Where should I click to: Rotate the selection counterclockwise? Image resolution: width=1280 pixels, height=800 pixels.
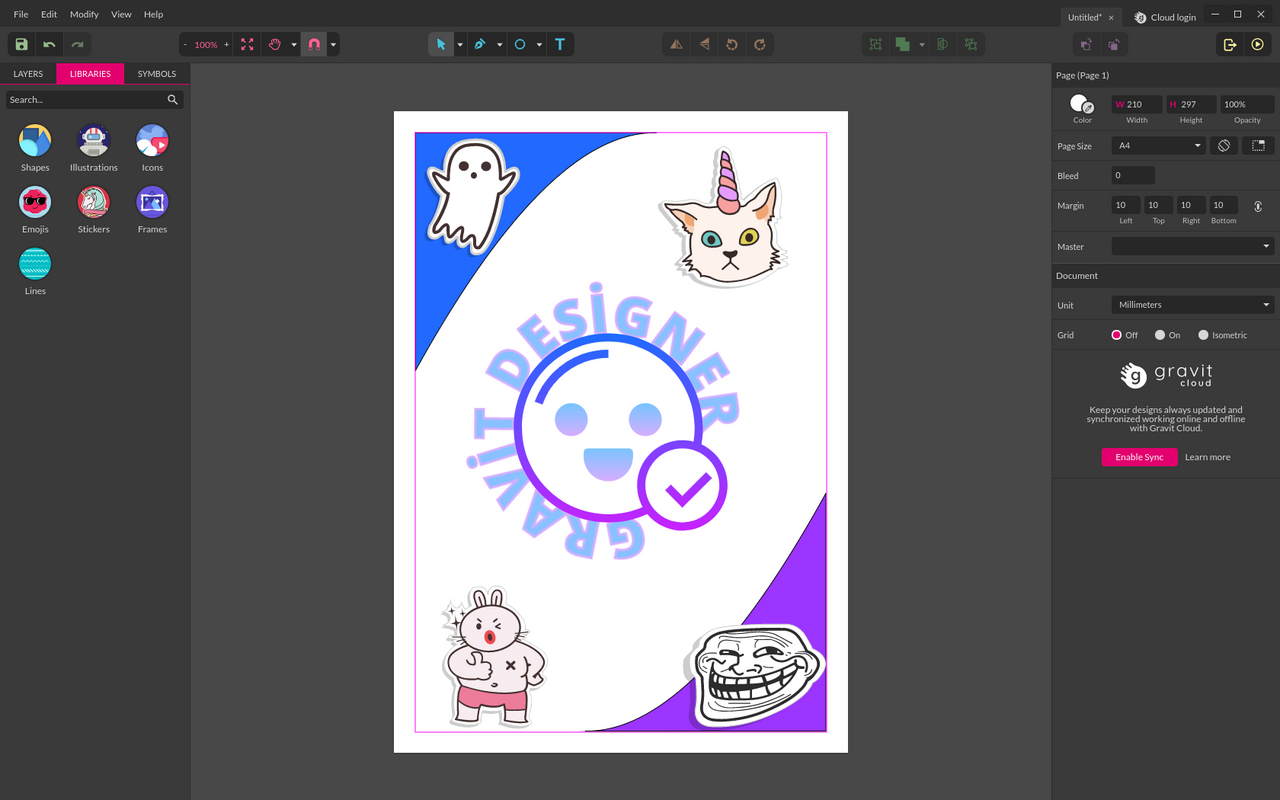732,45
